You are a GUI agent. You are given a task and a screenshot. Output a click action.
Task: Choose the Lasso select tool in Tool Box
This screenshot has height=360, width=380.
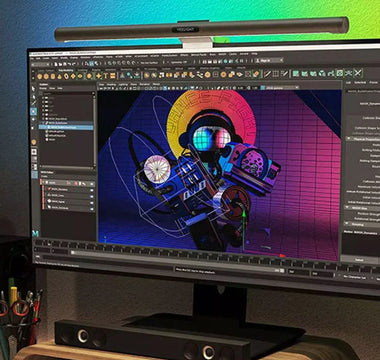(x=34, y=97)
